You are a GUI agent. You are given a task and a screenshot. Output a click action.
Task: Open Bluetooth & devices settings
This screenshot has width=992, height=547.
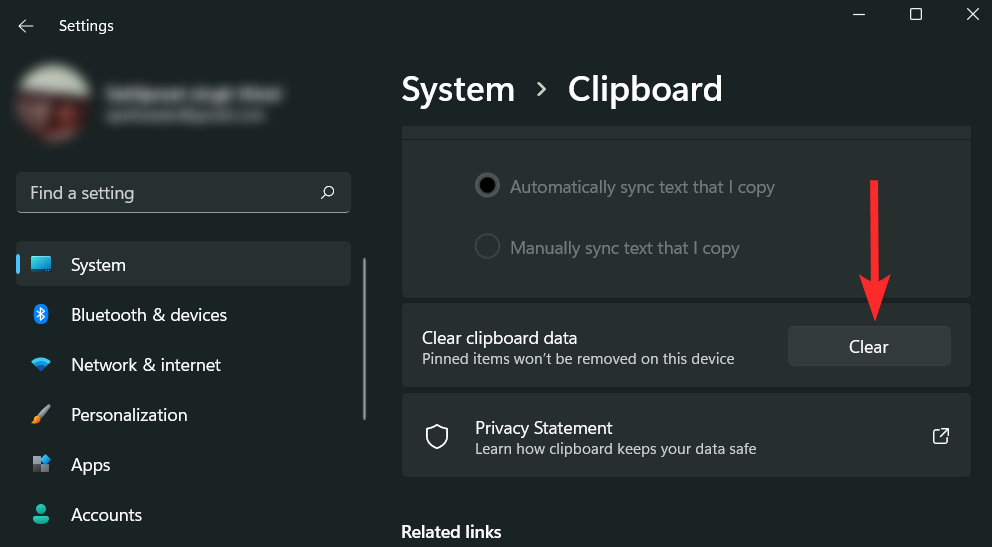pyautogui.click(x=149, y=315)
